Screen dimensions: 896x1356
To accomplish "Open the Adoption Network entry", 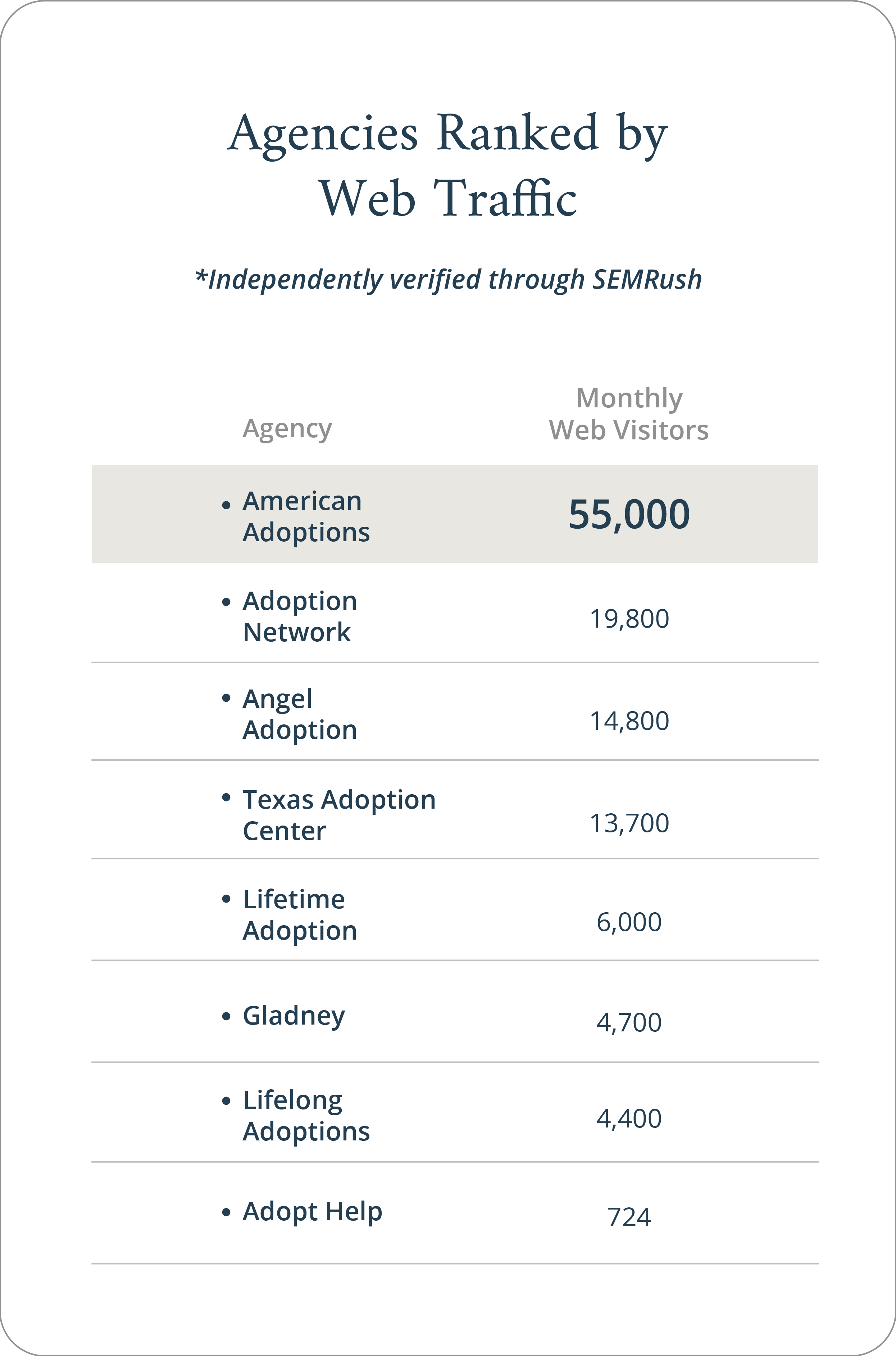I will (300, 616).
